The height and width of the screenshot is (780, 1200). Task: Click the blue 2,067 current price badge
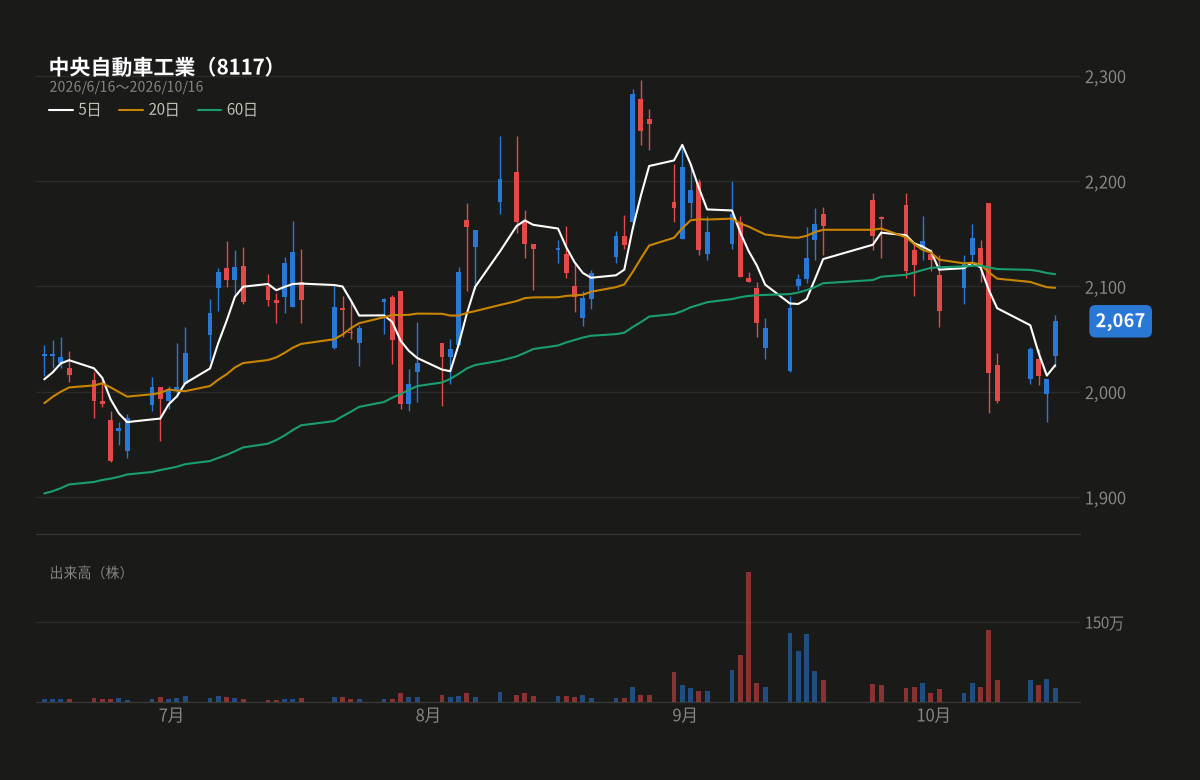pyautogui.click(x=1120, y=321)
